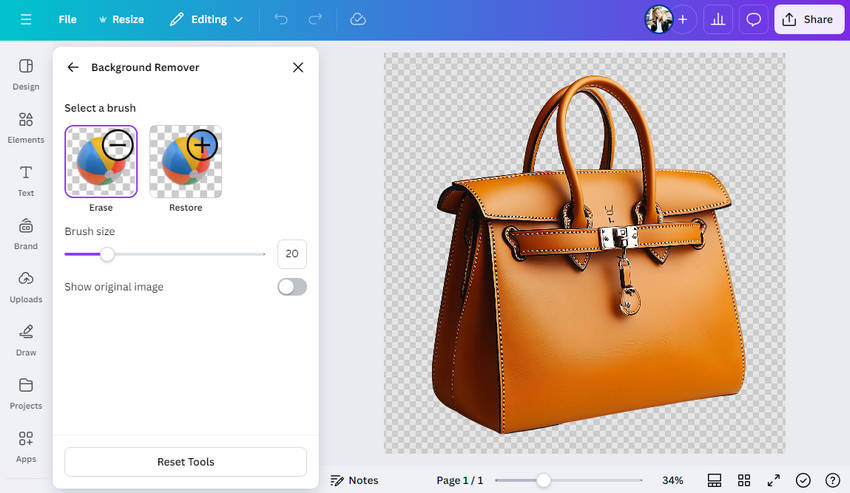Open the Elements sidebar tab

tap(25, 128)
